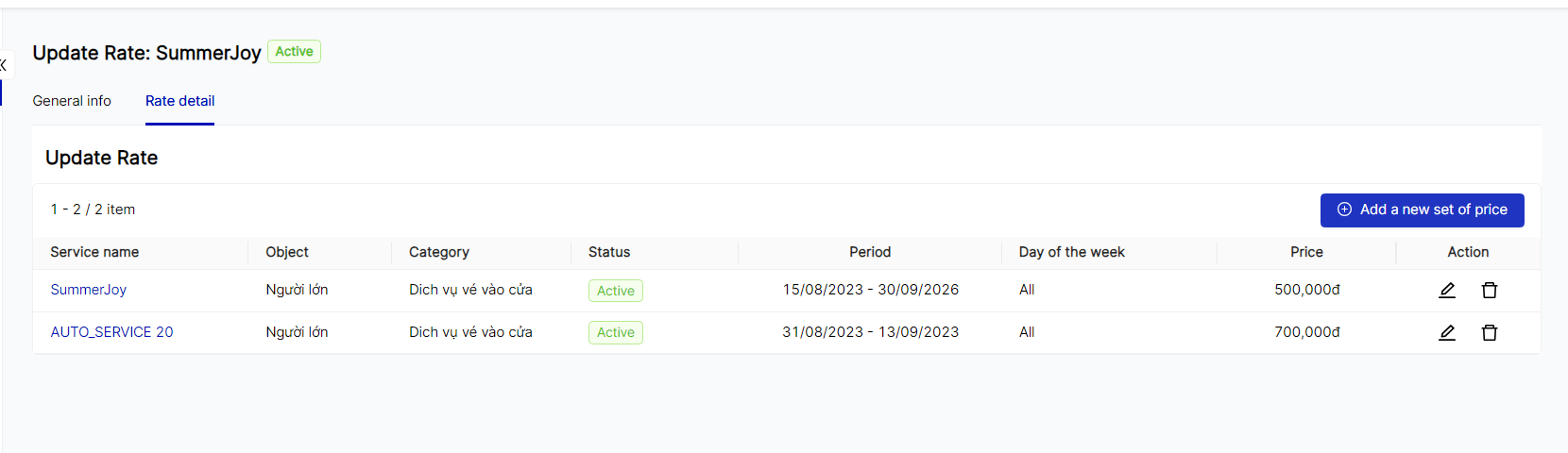
Task: Click Active status in SummerJoy row
Action: 615,291
